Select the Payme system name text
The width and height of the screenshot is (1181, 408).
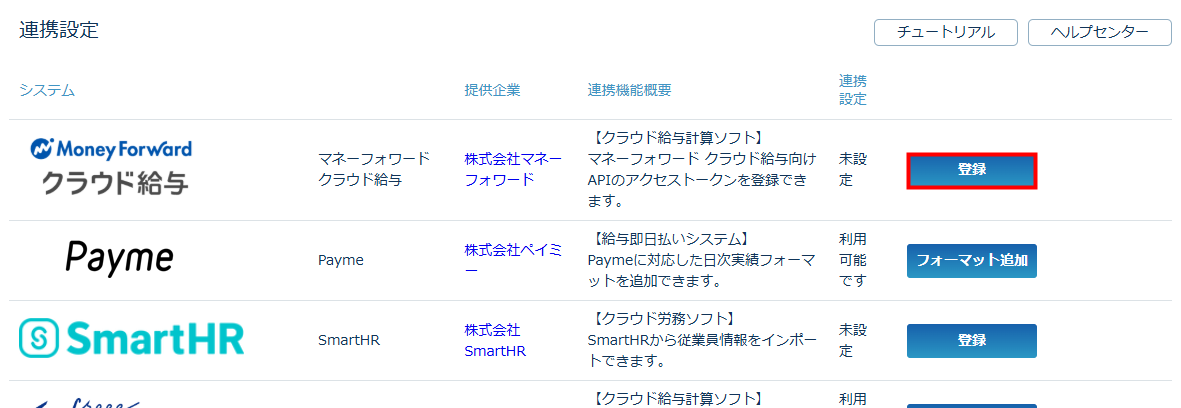coord(340,260)
